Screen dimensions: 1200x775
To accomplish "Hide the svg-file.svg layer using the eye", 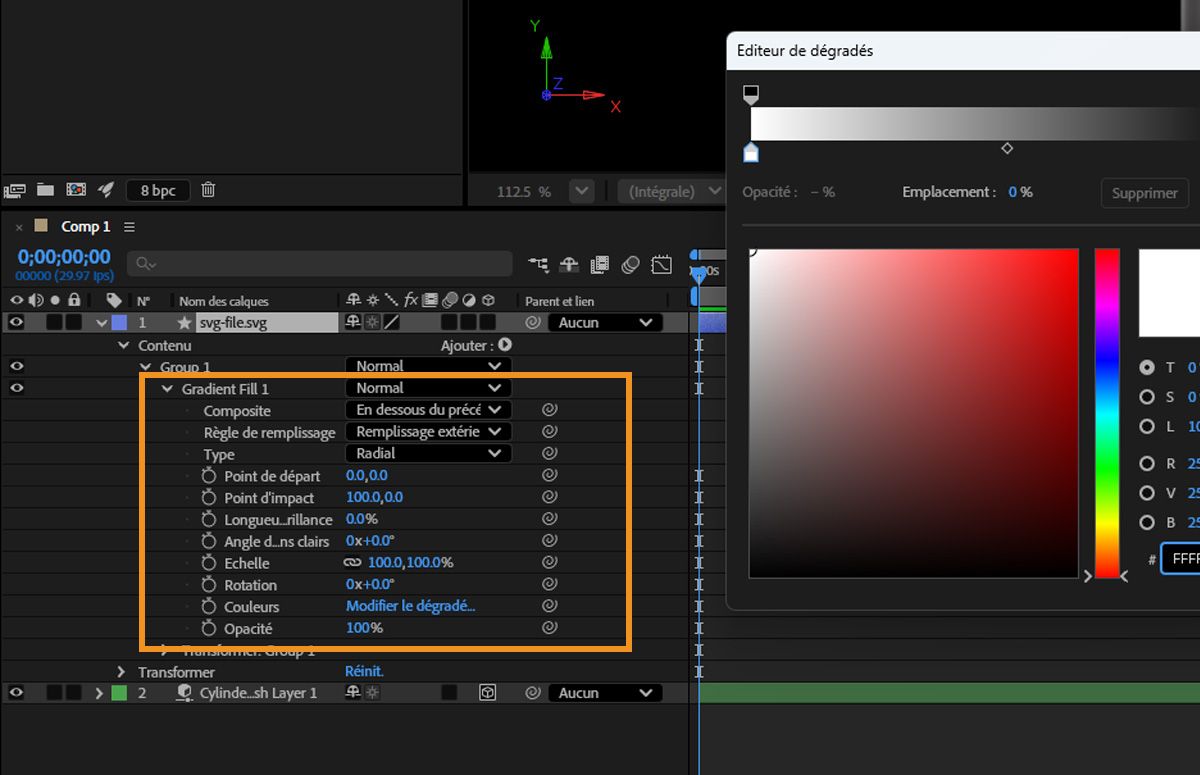I will click(x=16, y=322).
